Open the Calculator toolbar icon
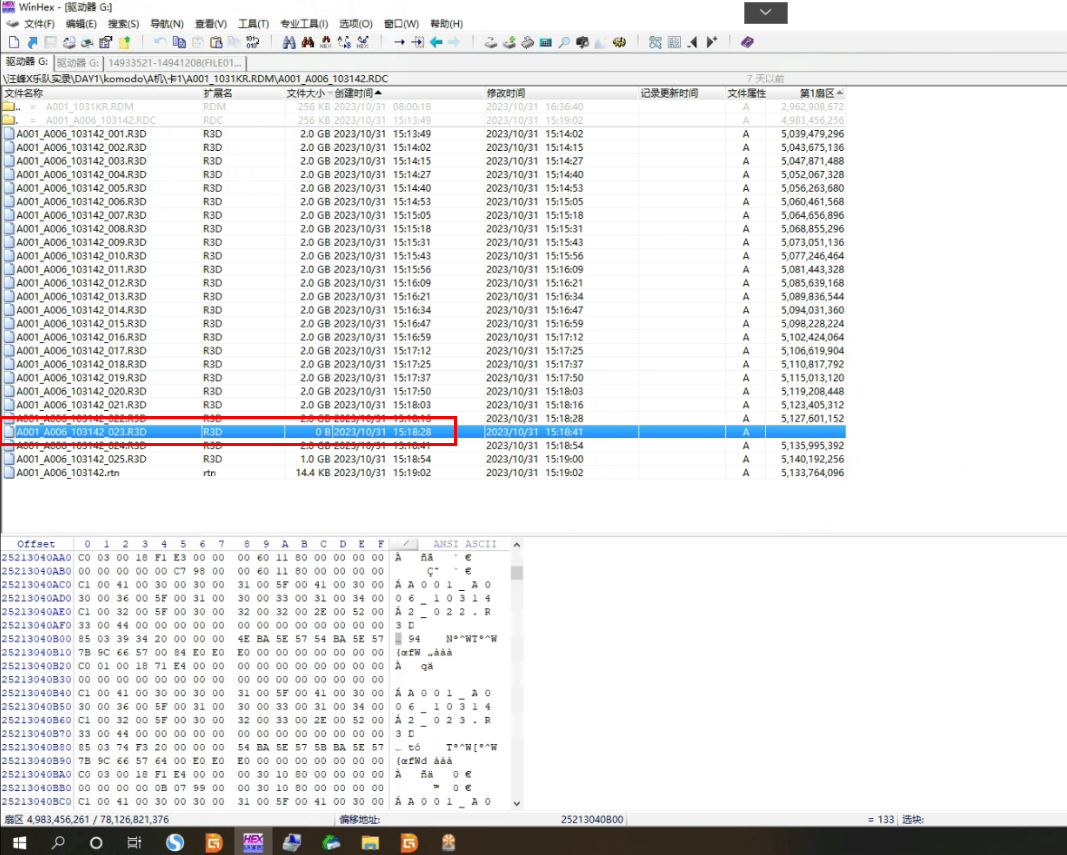Image resolution: width=1067 pixels, height=855 pixels. (546, 42)
